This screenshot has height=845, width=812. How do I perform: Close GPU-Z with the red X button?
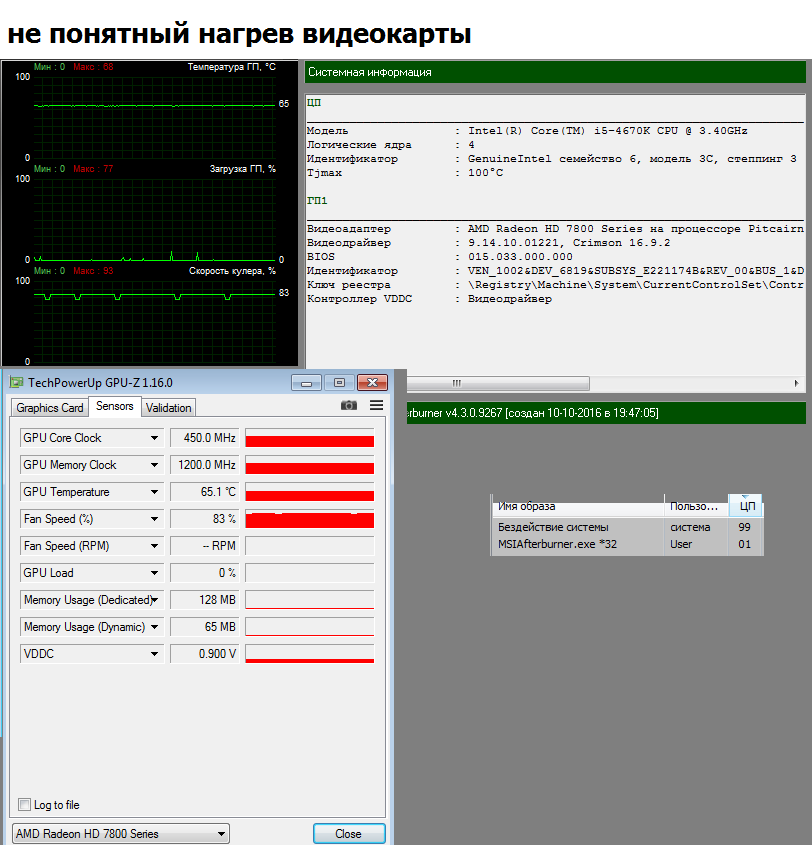click(373, 382)
